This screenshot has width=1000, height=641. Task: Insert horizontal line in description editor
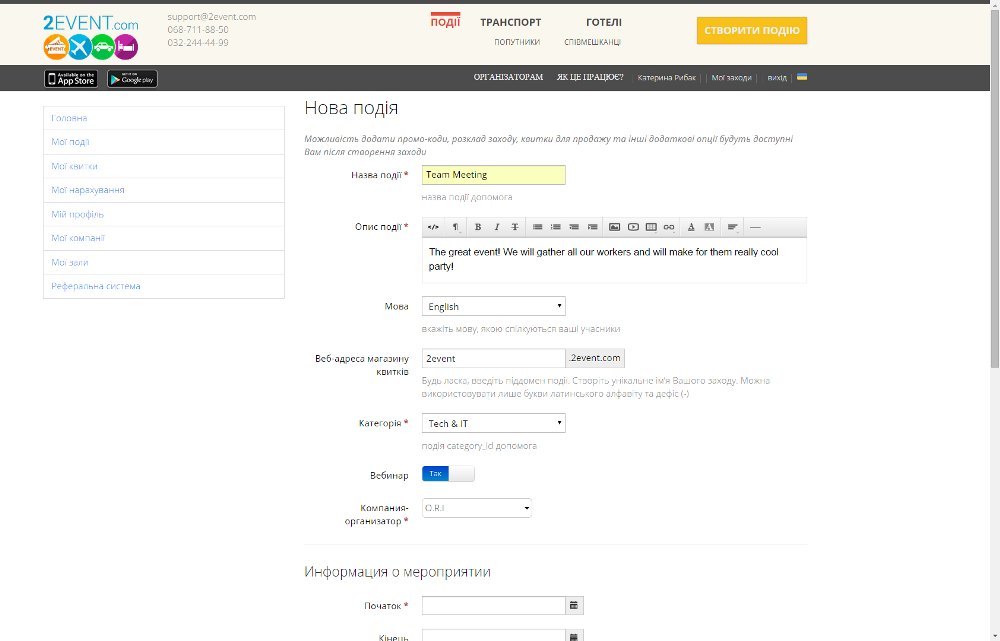tap(755, 227)
